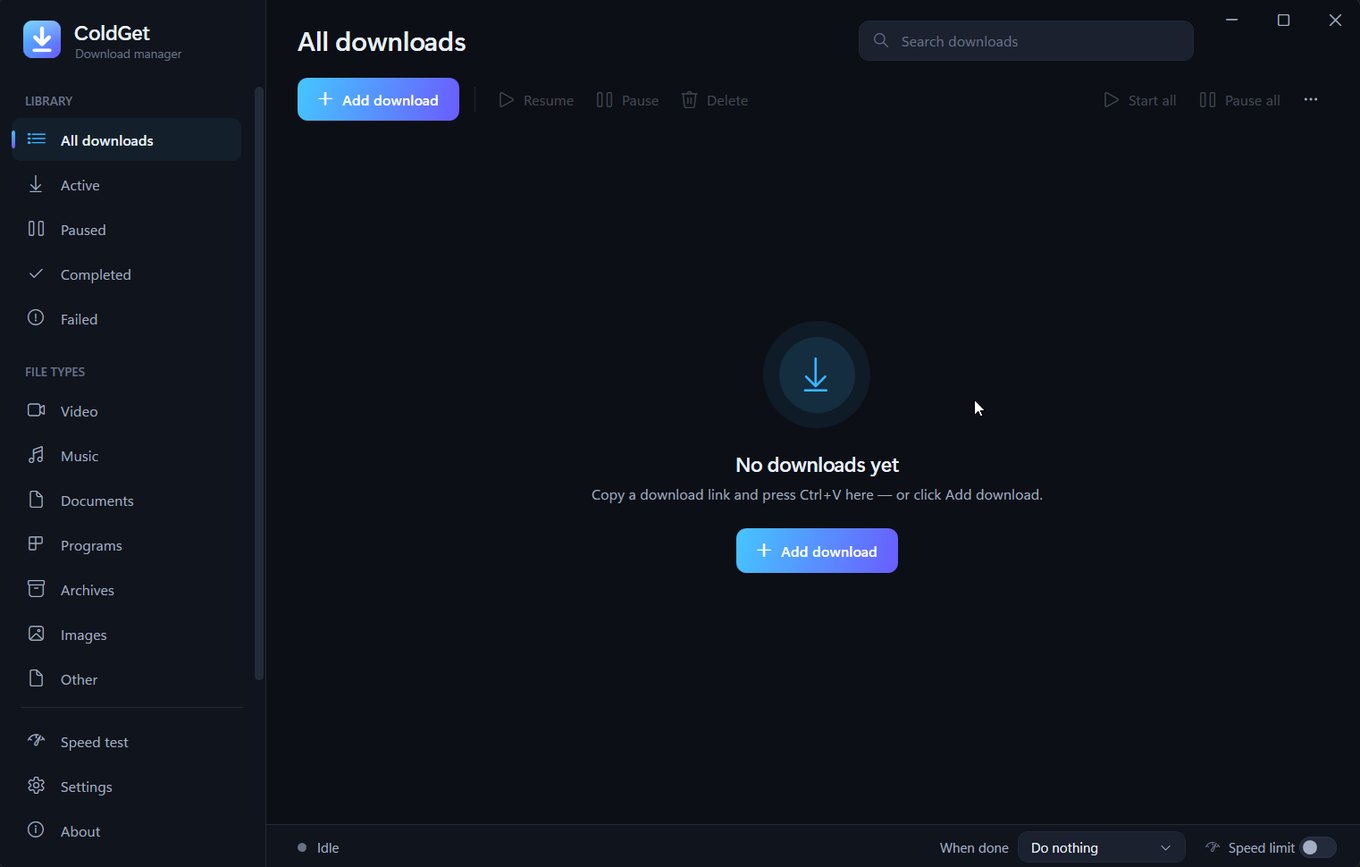Click the large download arrow placeholder icon
Viewport: 1360px width, 867px height.
point(816,374)
